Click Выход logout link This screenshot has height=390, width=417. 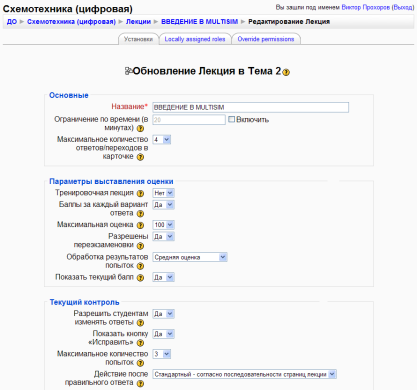[x=403, y=7]
